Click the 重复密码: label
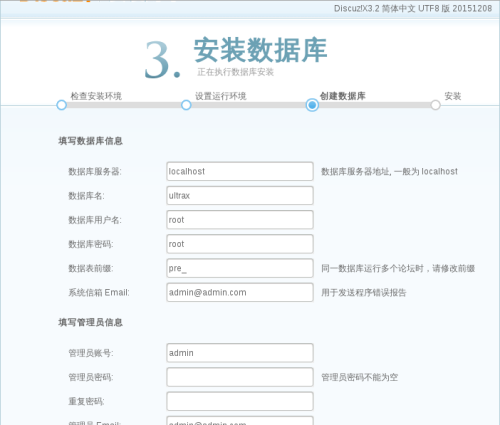Screen dimensions: 500x425 pos(86,401)
